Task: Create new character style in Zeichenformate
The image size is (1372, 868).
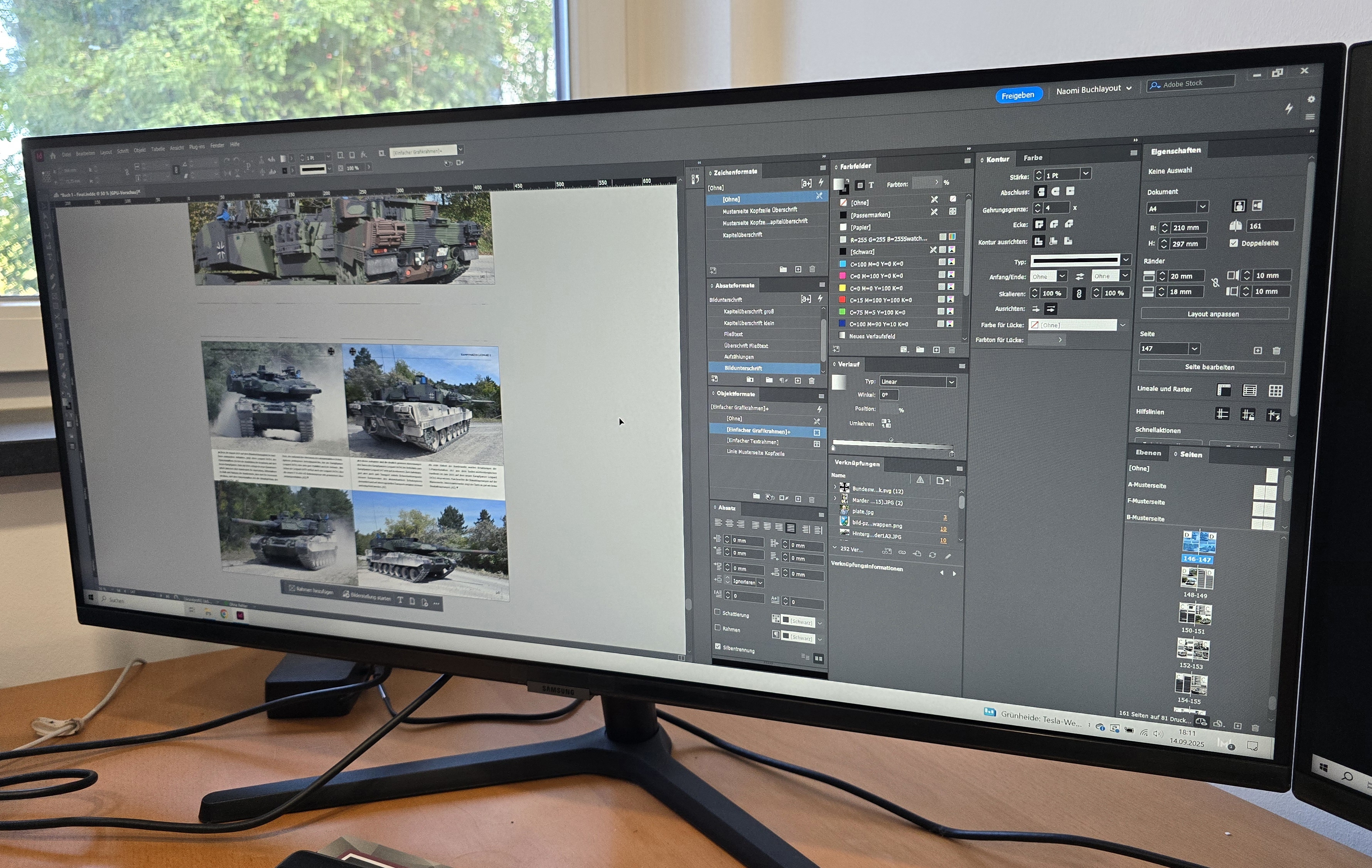Action: pyautogui.click(x=798, y=269)
